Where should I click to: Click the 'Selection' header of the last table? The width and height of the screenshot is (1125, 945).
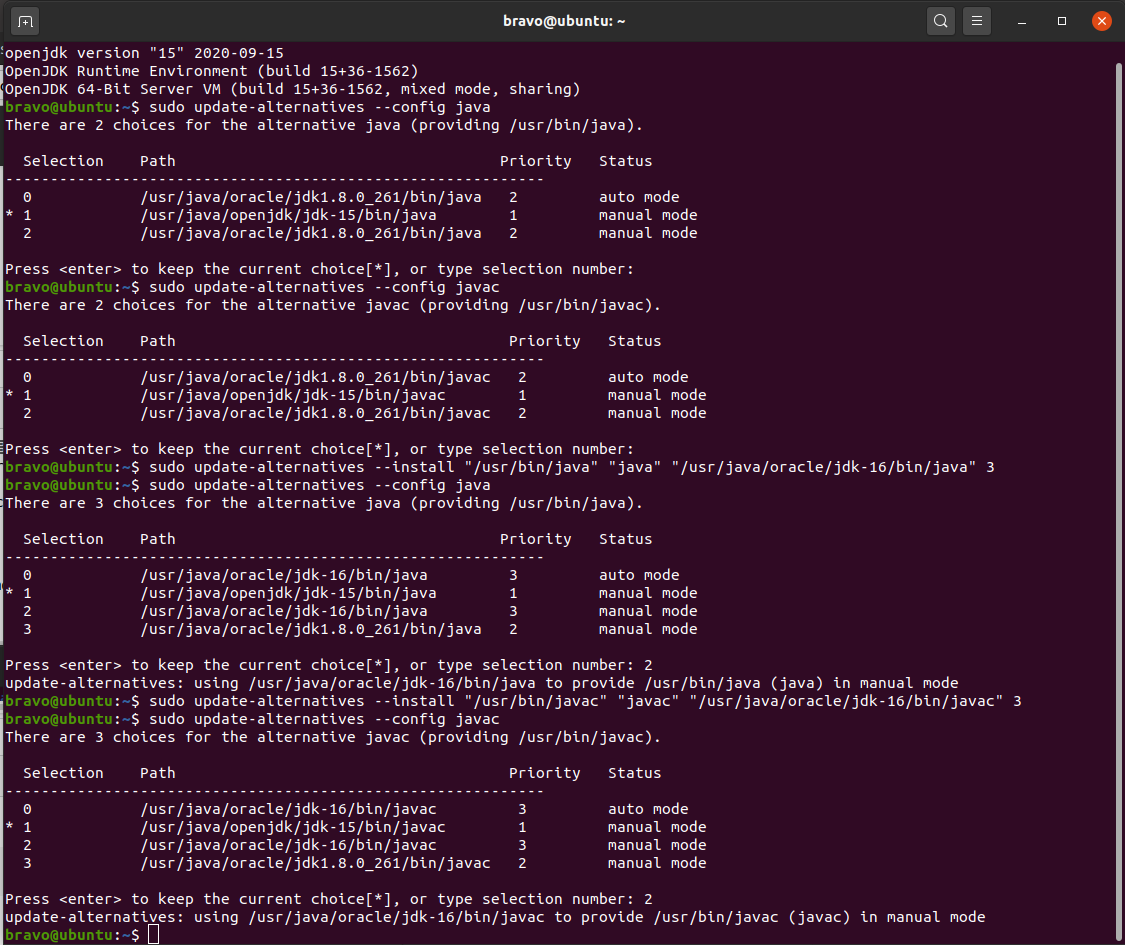63,773
